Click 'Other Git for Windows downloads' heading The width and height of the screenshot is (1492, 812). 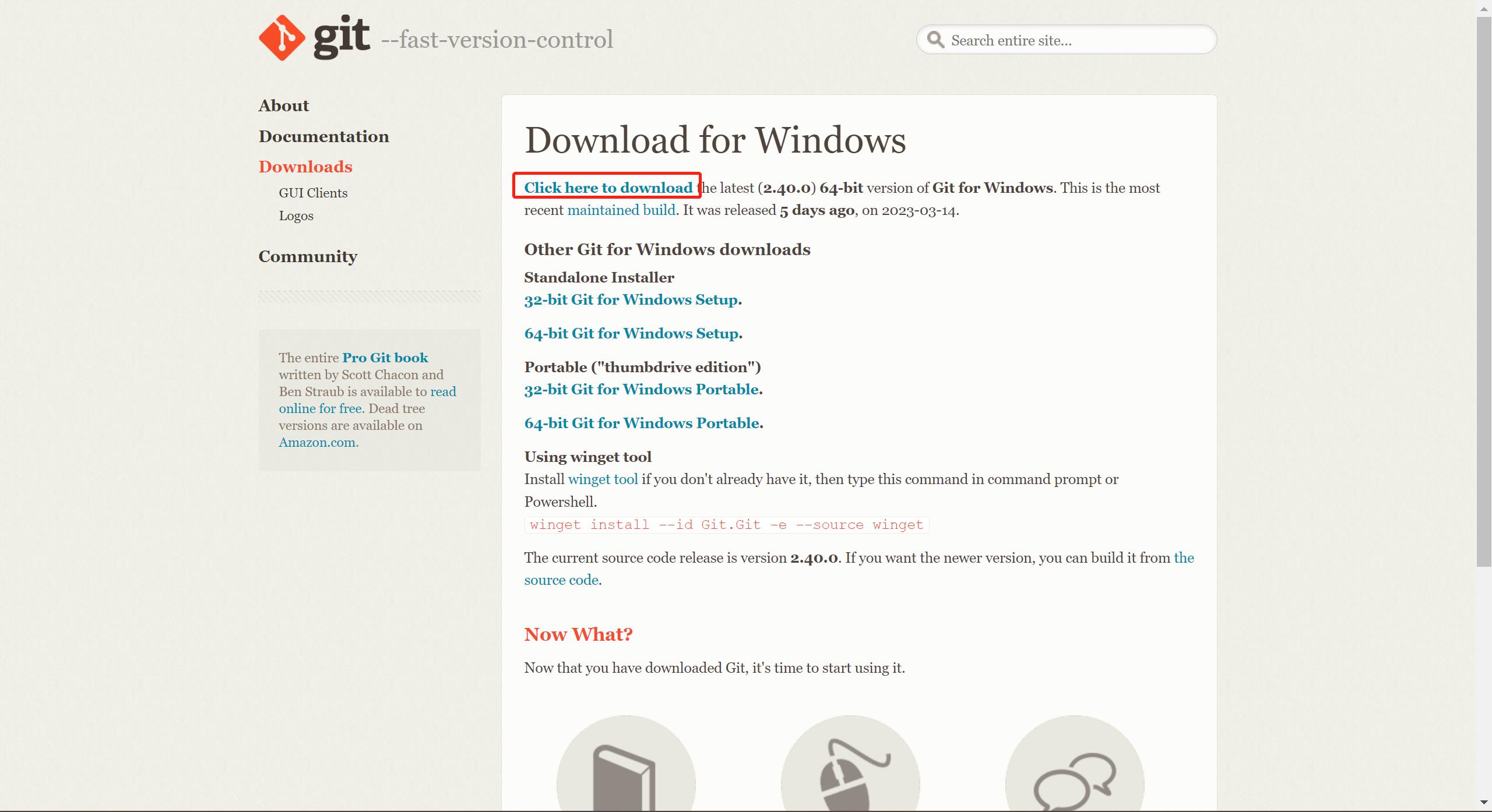point(667,249)
